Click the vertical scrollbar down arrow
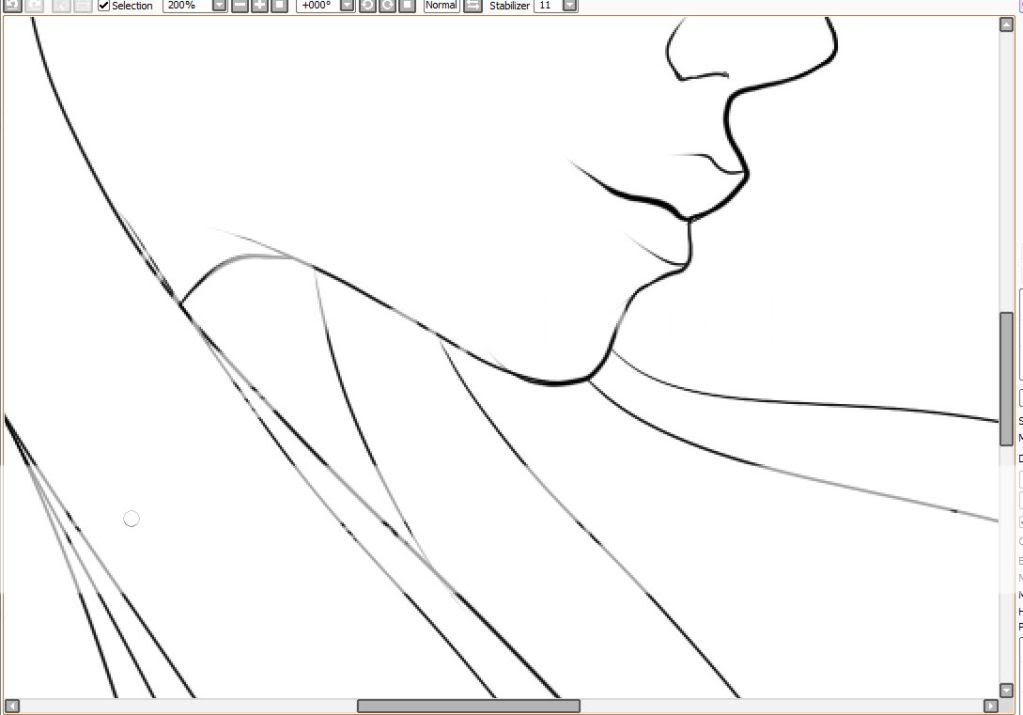 pyautogui.click(x=1006, y=689)
